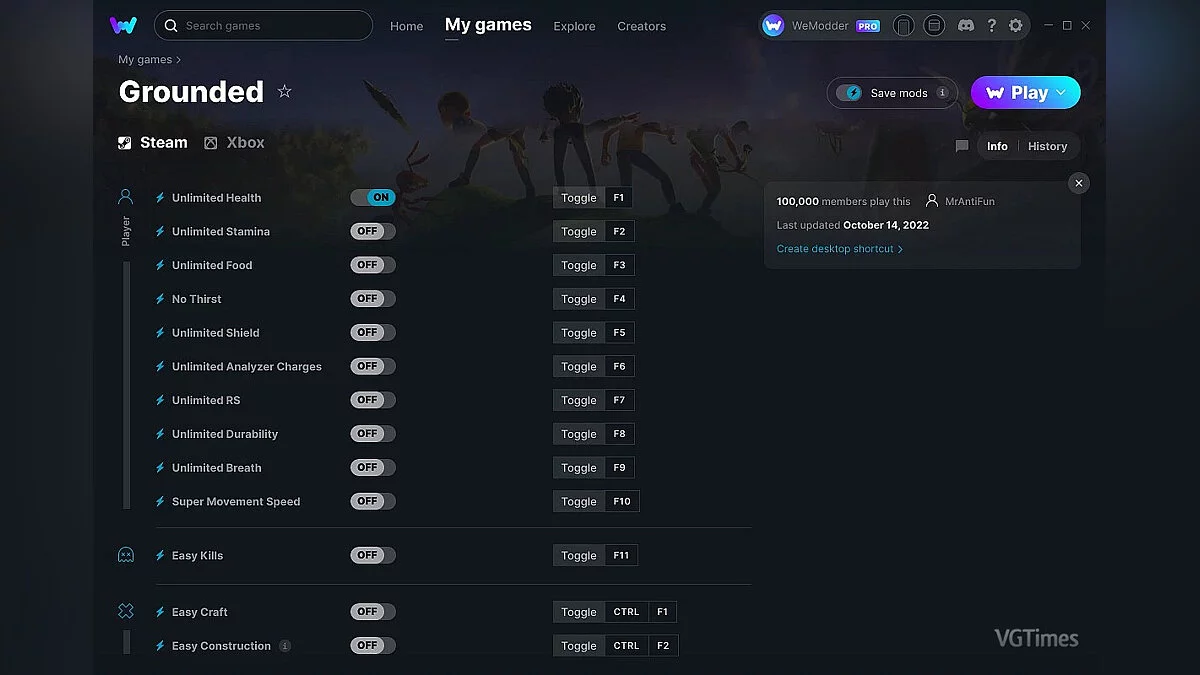1200x675 pixels.
Task: Click the crafting category icon
Action: click(125, 611)
